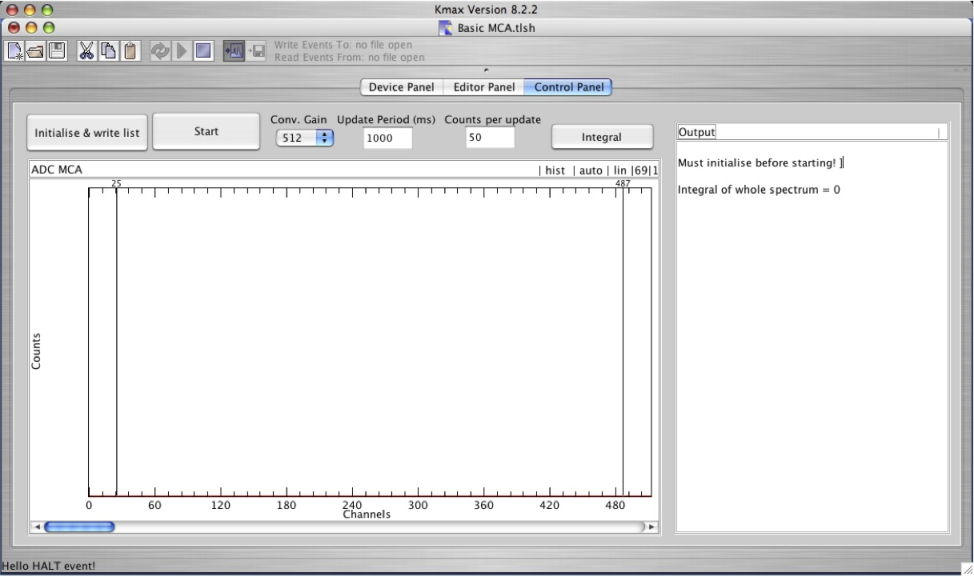The height and width of the screenshot is (577, 974).
Task: Open a file using the folder icon
Action: click(35, 51)
